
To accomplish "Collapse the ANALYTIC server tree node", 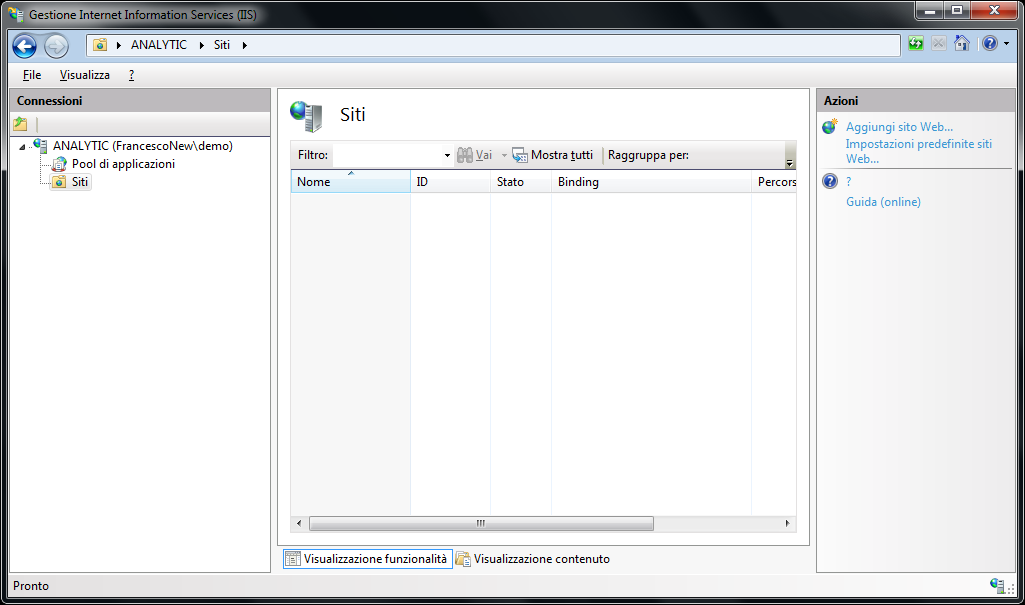I will point(22,147).
